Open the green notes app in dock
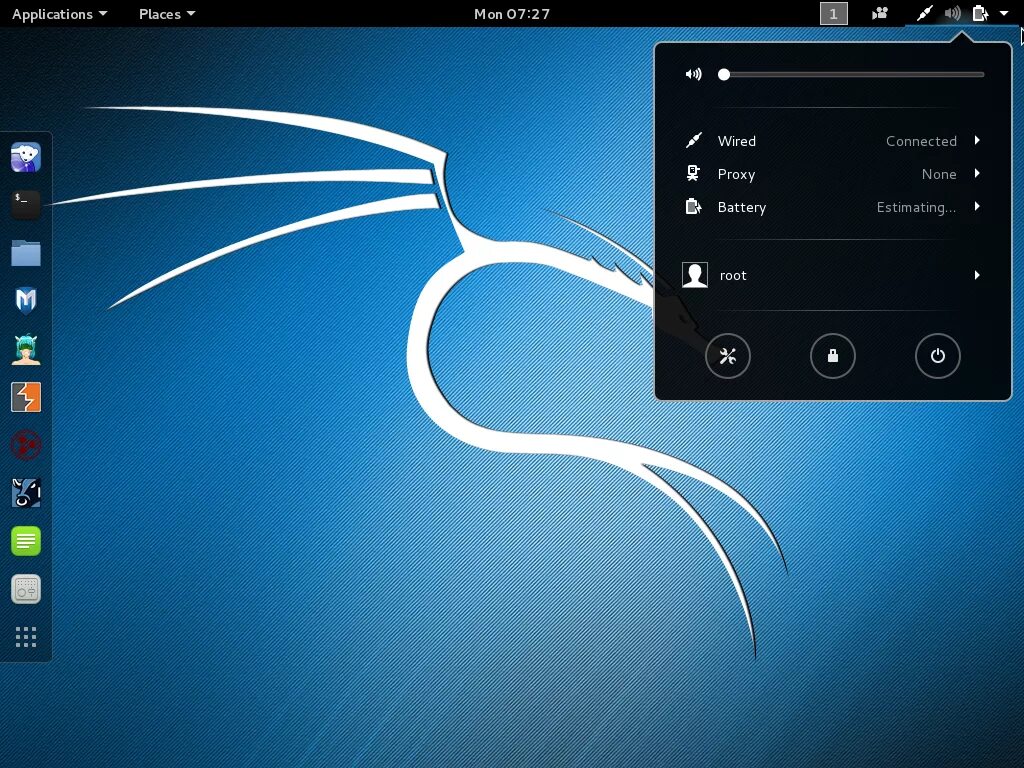Screen dimensions: 1024x768 tap(26, 541)
